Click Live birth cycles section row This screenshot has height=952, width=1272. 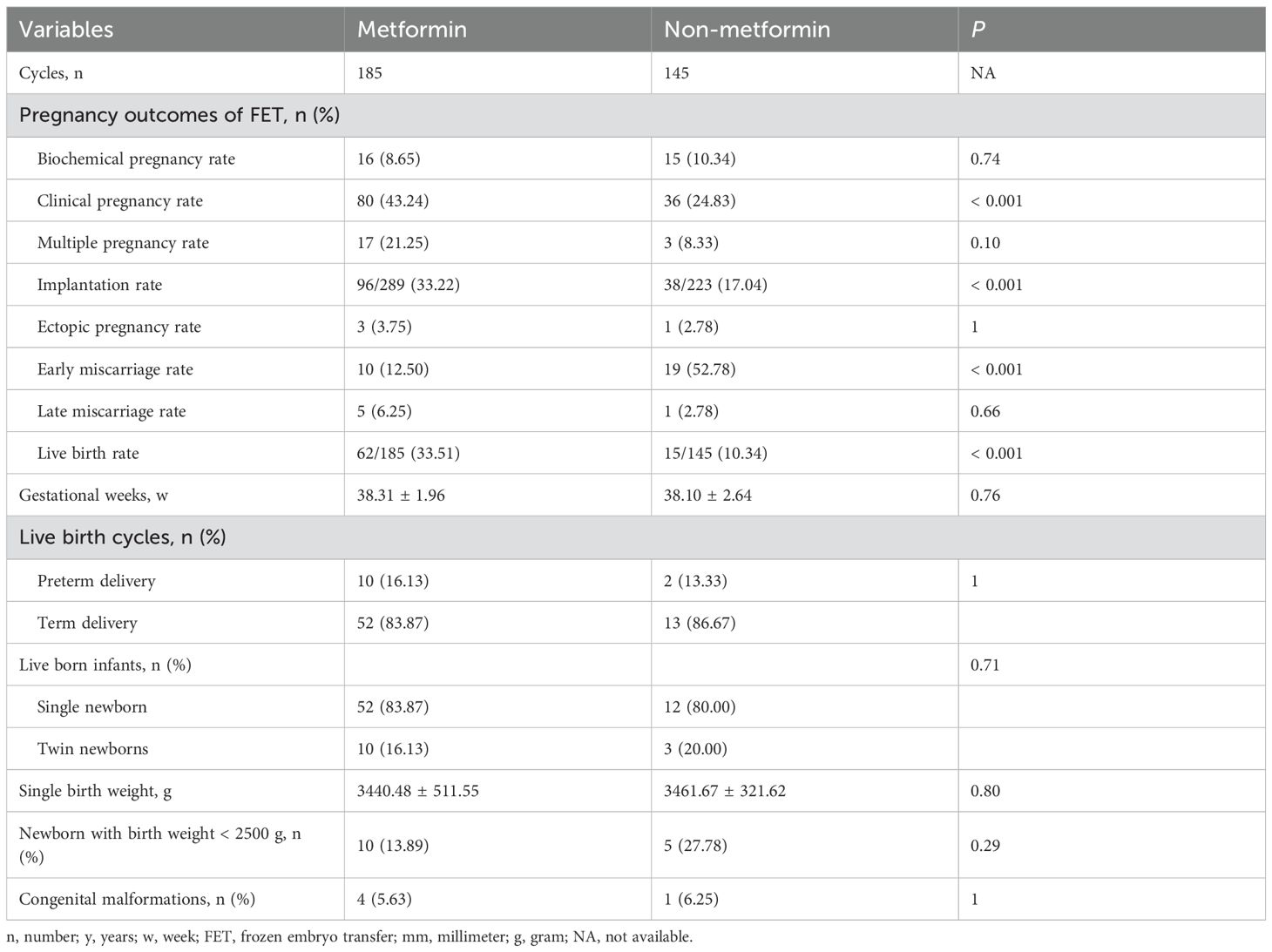point(636,537)
